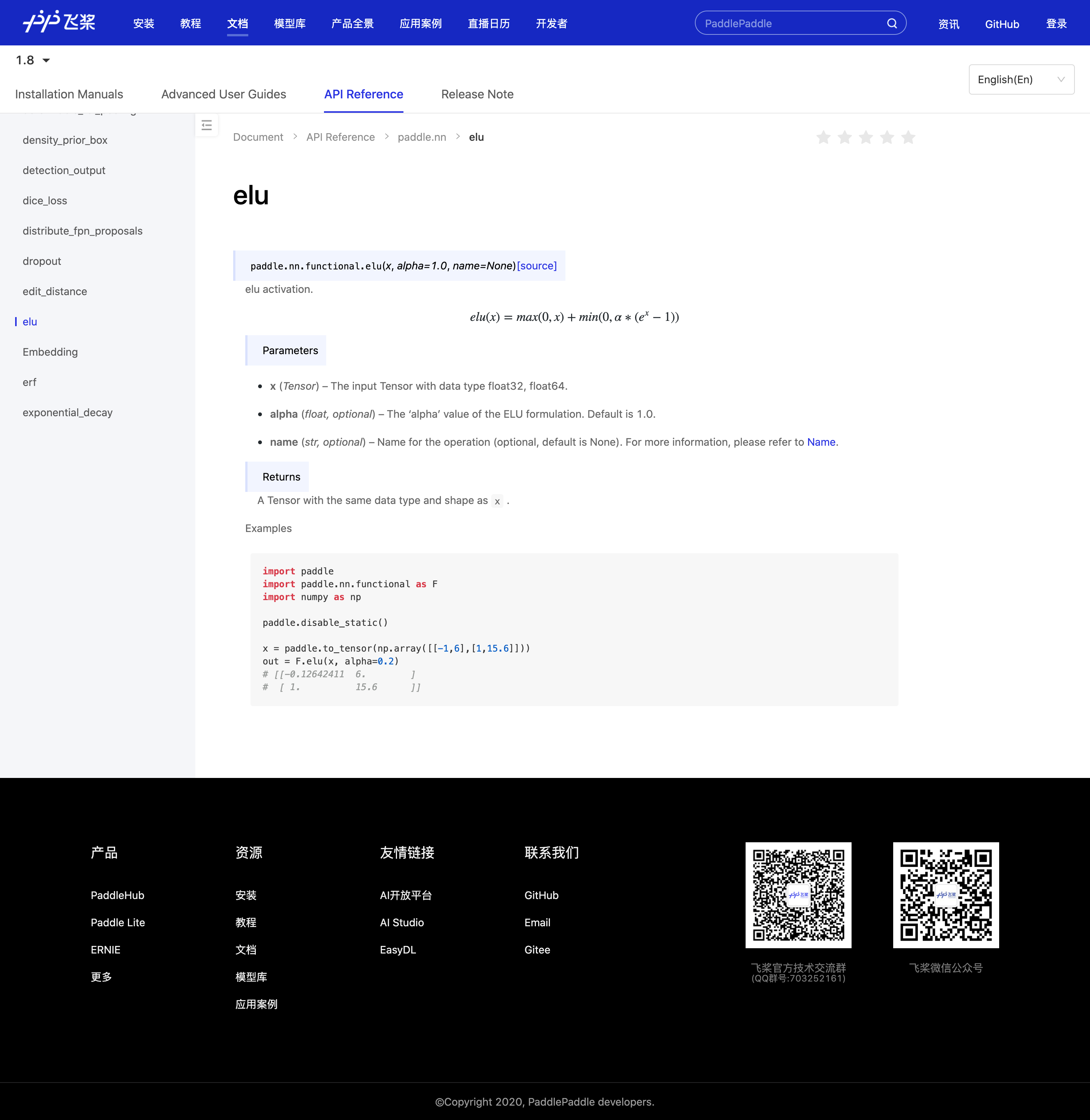This screenshot has width=1090, height=1120.
Task: Open Embedding from the sidebar
Action: 50,352
